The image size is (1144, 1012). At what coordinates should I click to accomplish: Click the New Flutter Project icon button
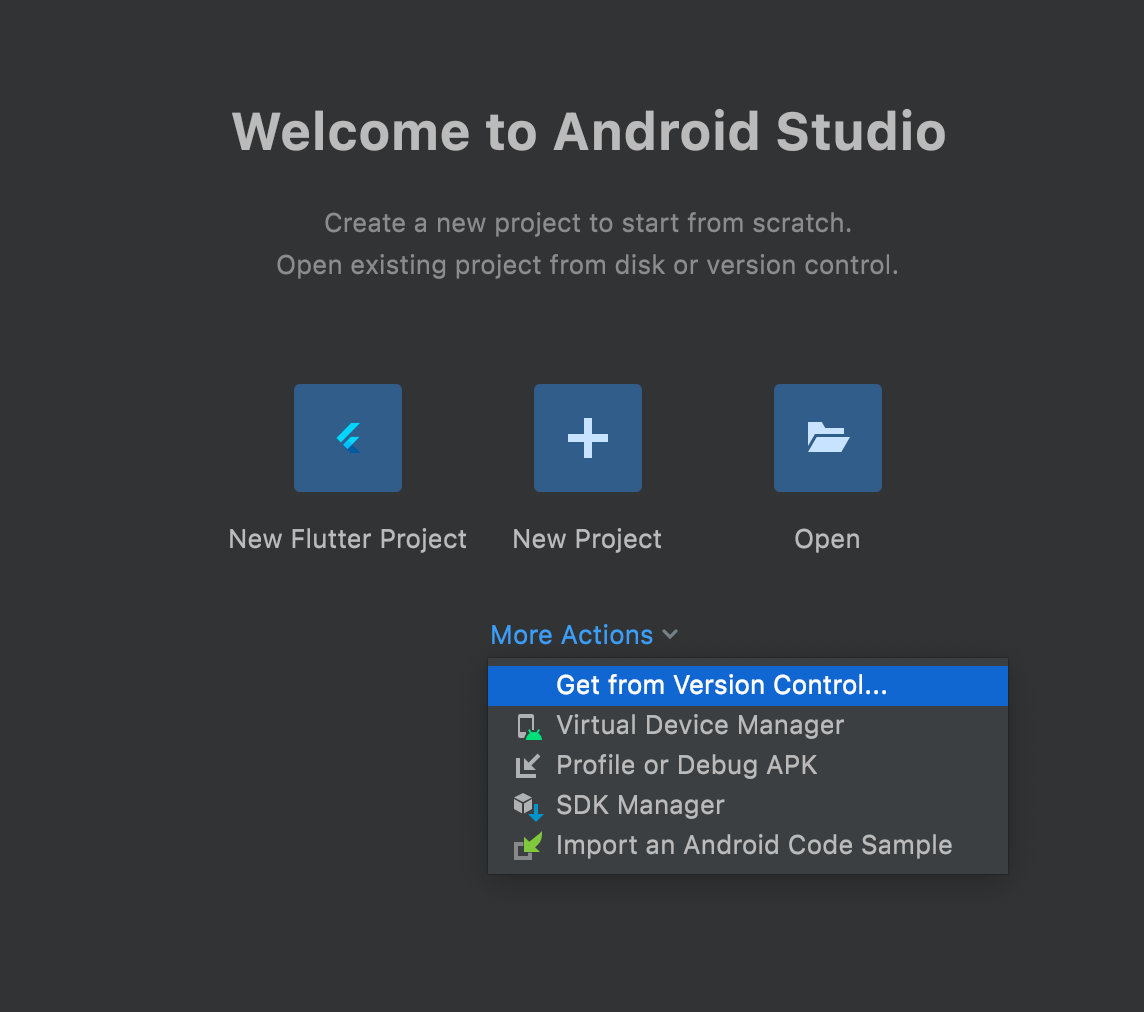coord(347,438)
